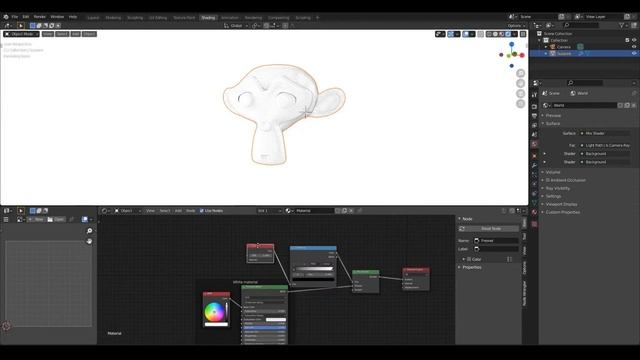Open the Help menu
The image size is (640, 360).
point(73,17)
